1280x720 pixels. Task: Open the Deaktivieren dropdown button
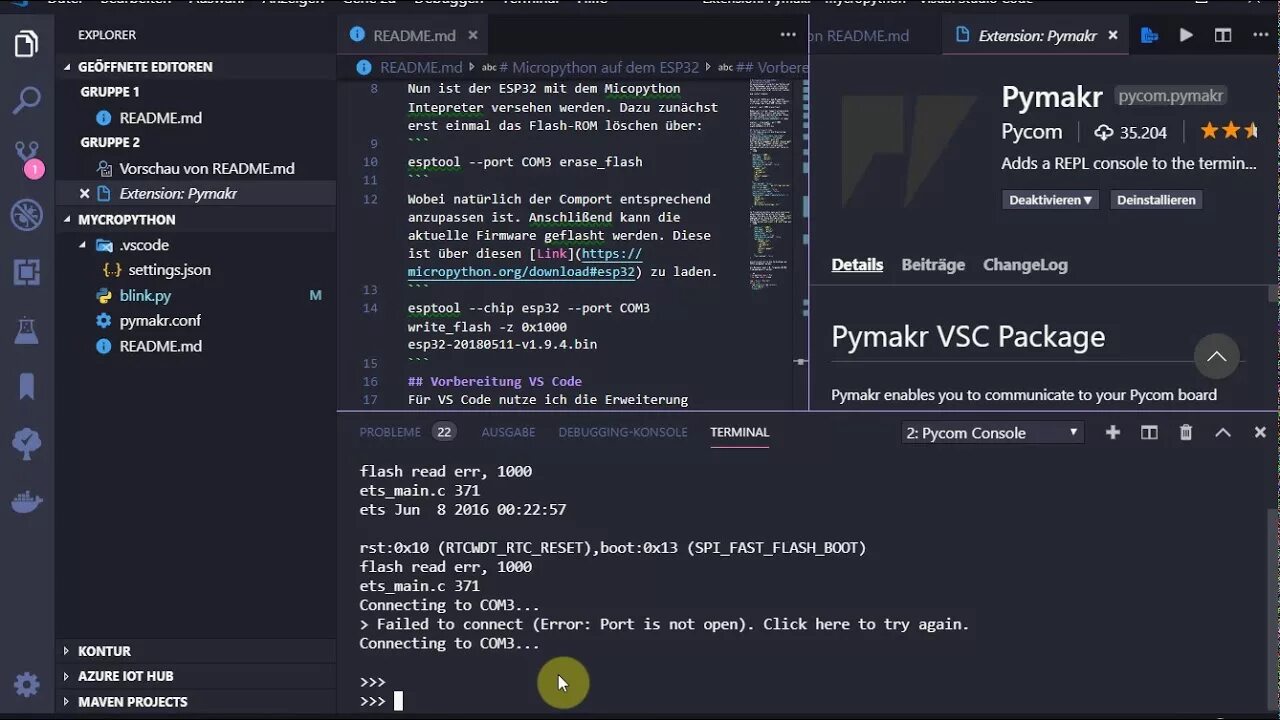tap(1050, 200)
